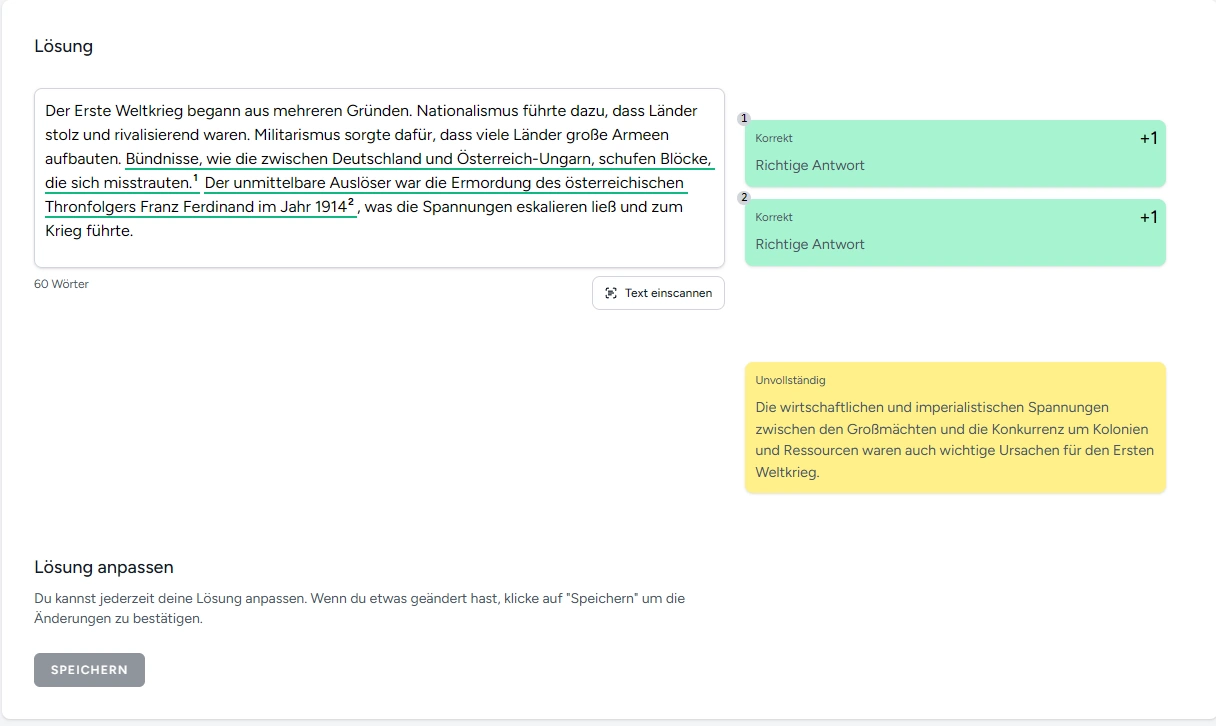
Task: Open the first green Korrekt feedback card
Action: tap(954, 154)
